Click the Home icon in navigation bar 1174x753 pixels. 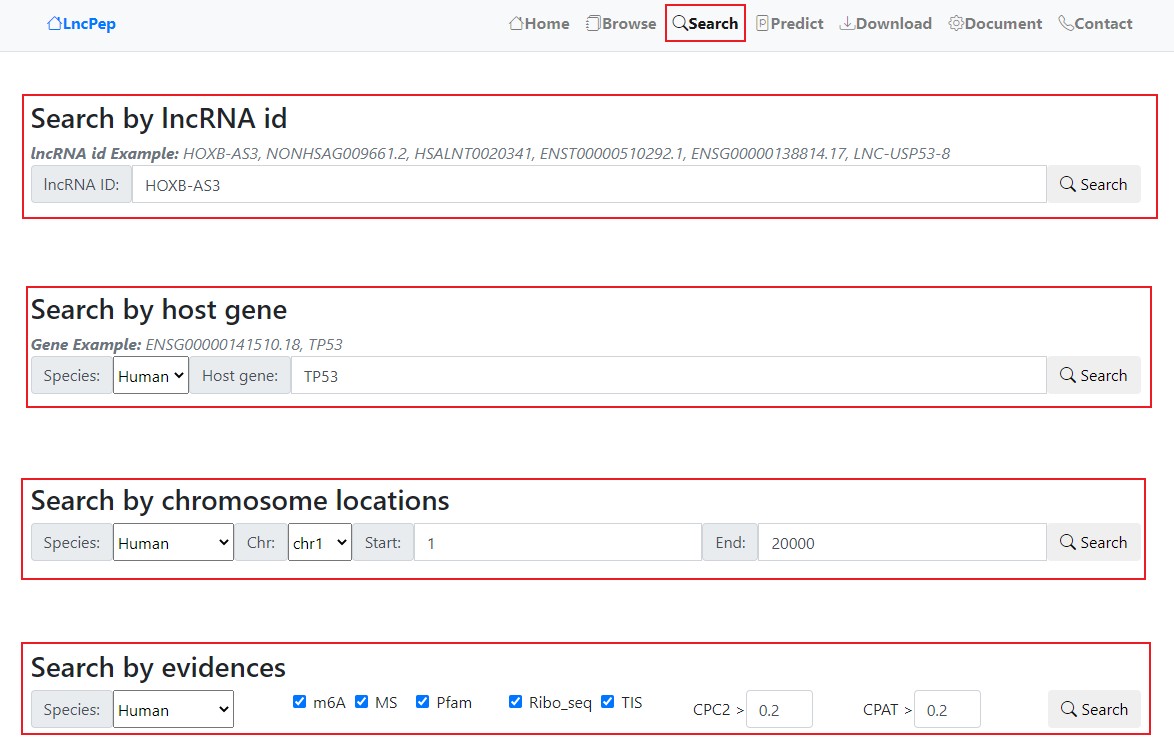click(x=516, y=24)
